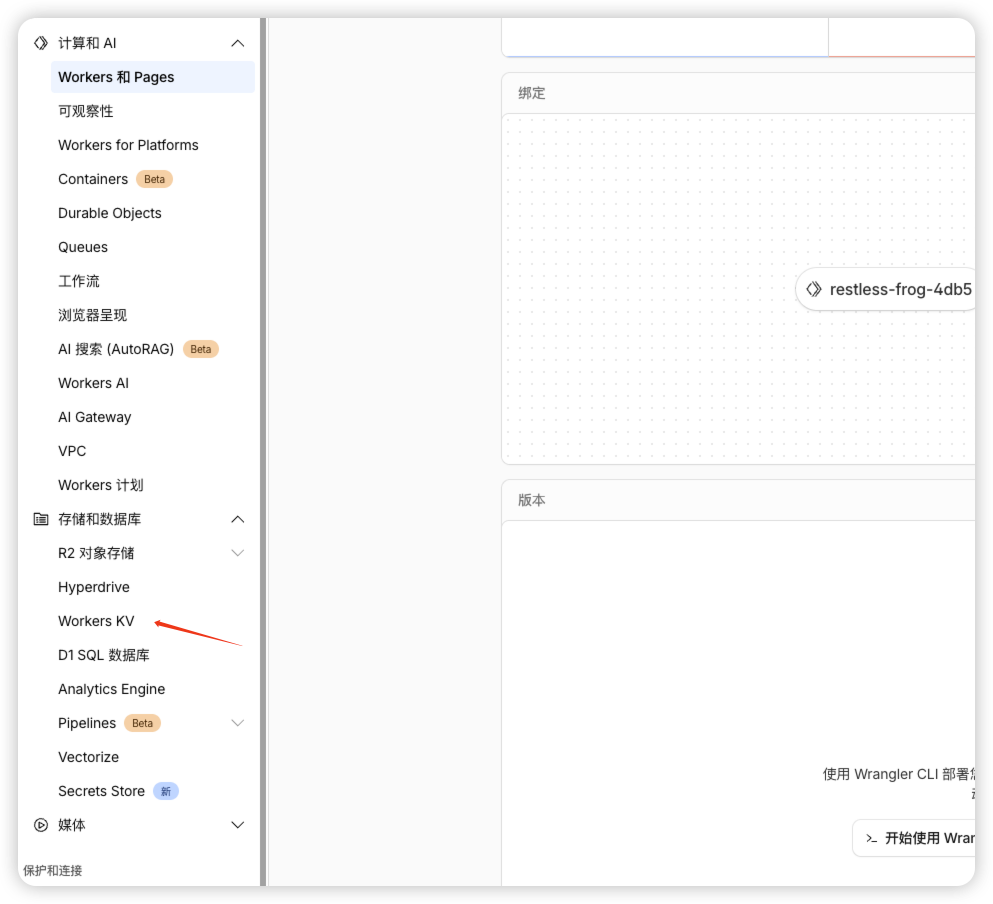This screenshot has height=904, width=993.
Task: Click the media play icon in sidebar
Action: (41, 825)
